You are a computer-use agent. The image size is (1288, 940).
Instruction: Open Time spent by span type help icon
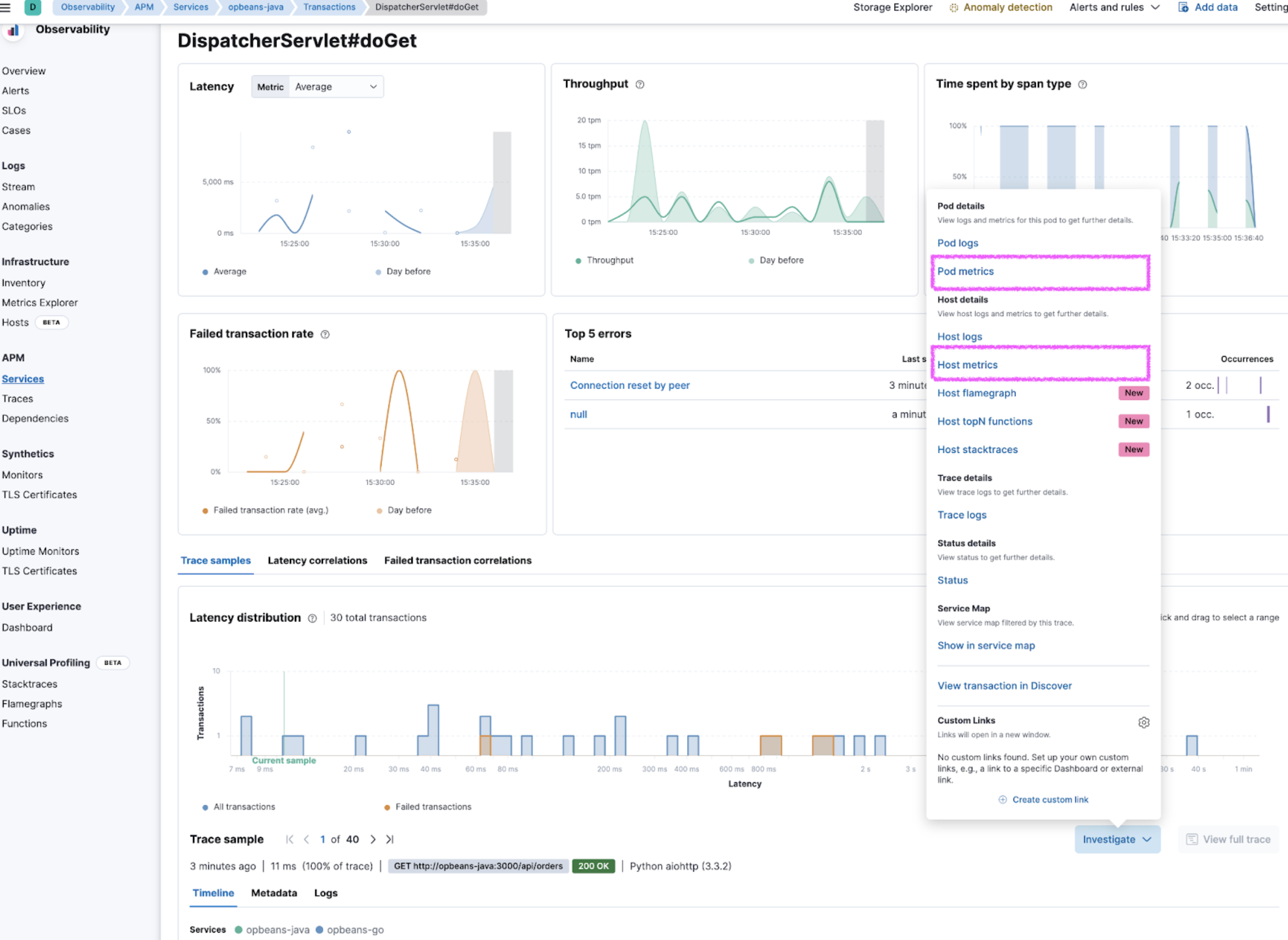tap(1083, 84)
